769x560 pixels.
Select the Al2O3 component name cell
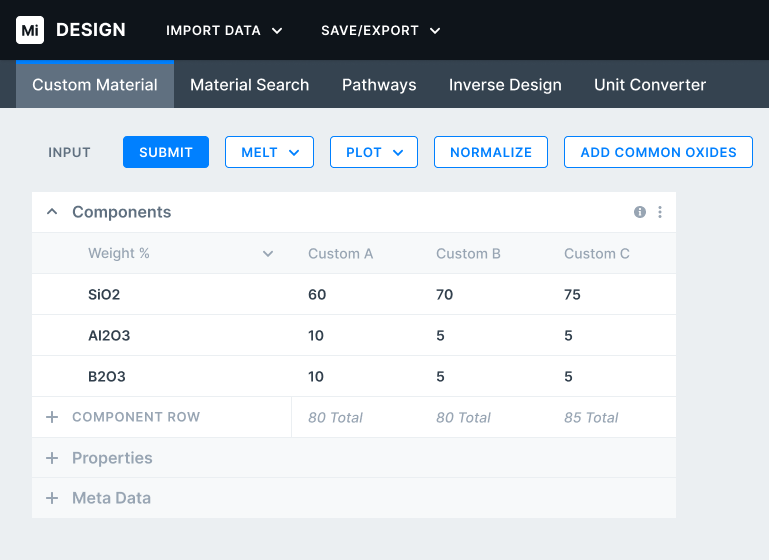click(109, 335)
